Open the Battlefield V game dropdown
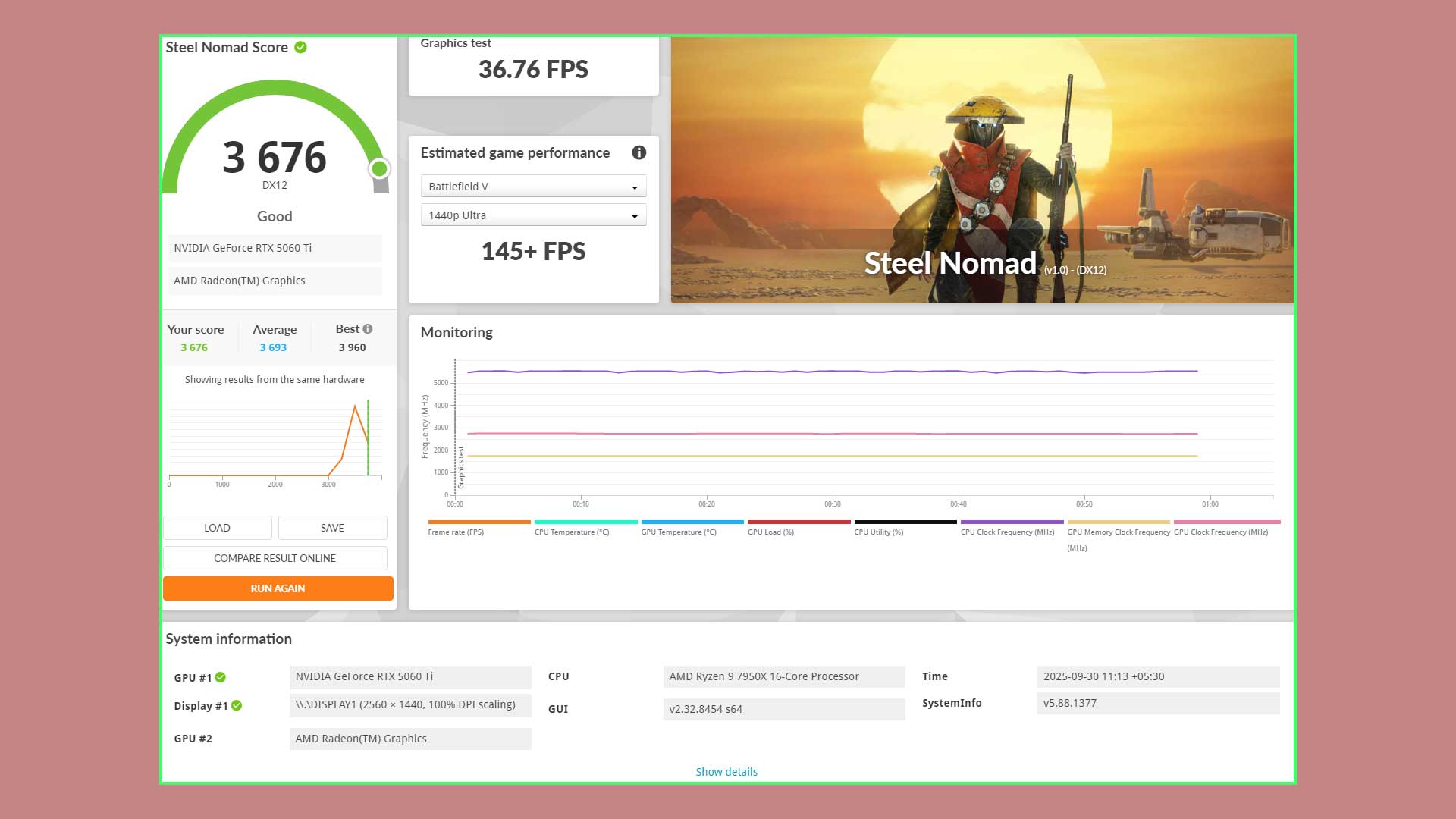The image size is (1456, 819). 533,187
